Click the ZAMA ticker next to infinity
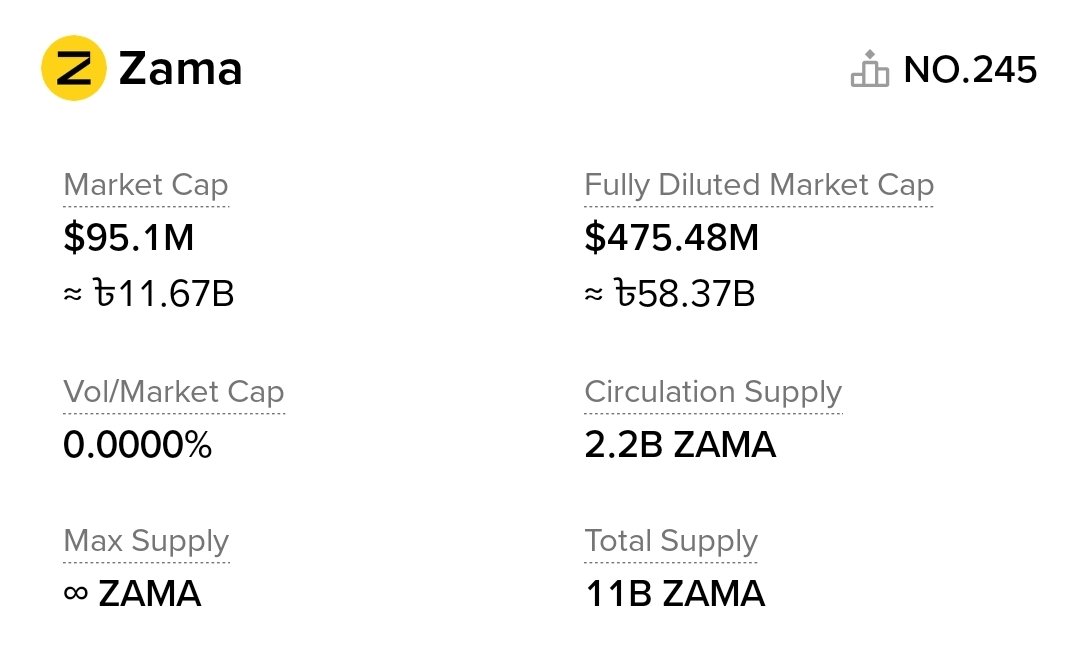The height and width of the screenshot is (664, 1080). click(x=149, y=594)
